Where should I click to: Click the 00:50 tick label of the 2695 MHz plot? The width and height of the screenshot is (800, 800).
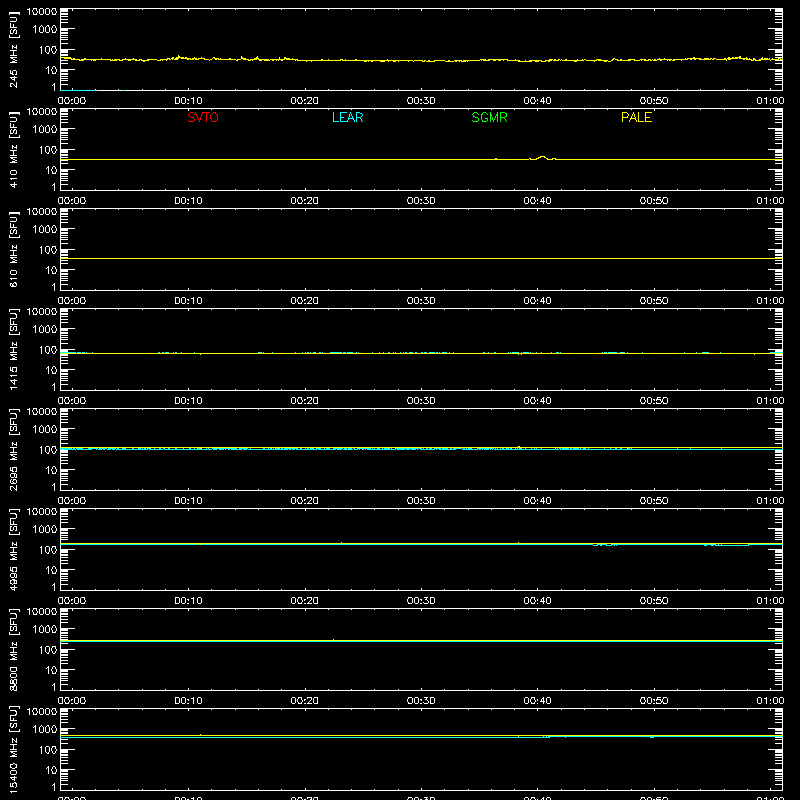point(654,501)
